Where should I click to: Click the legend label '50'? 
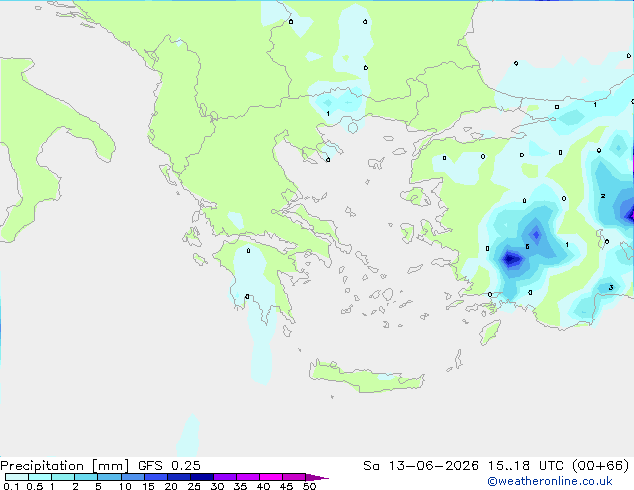(309, 486)
